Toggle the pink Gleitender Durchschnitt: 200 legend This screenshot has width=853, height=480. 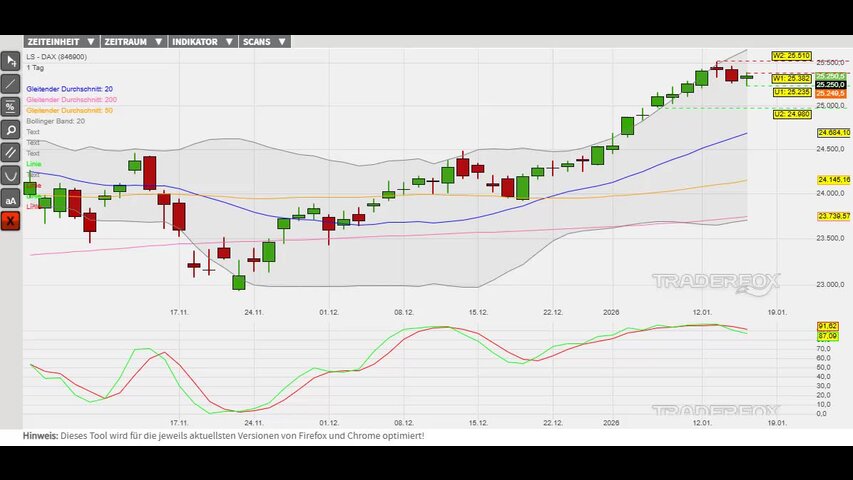tap(71, 100)
